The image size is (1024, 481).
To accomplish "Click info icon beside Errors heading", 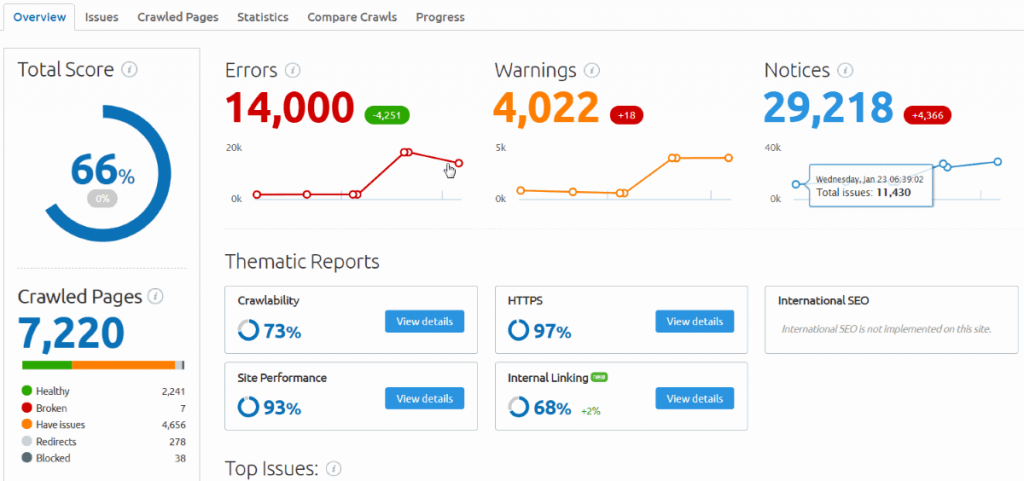I will pos(292,70).
